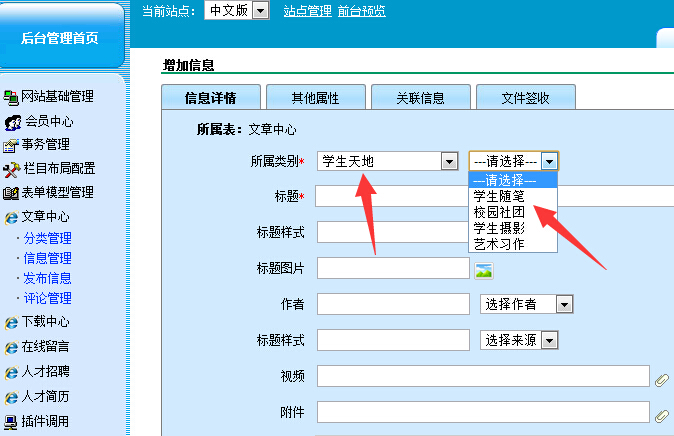This screenshot has width=674, height=436.
Task: Select 学生摄影 in the dropdown list
Action: coord(499,228)
